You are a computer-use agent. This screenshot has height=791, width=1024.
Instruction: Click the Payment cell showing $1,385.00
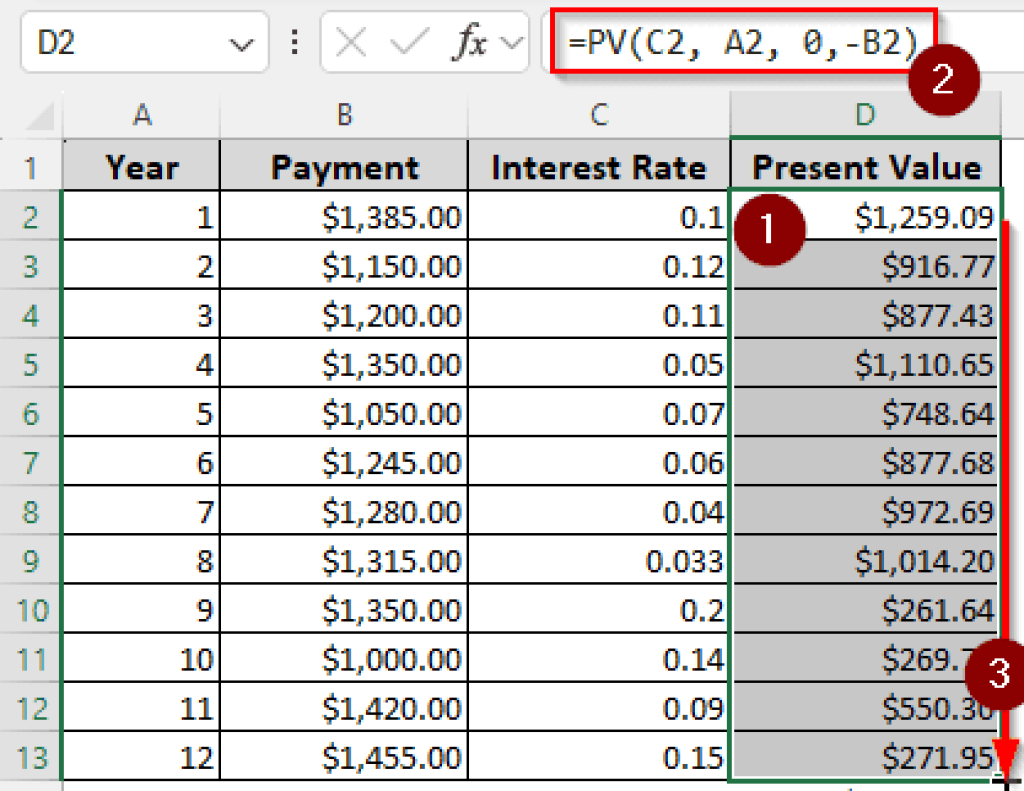[344, 215]
